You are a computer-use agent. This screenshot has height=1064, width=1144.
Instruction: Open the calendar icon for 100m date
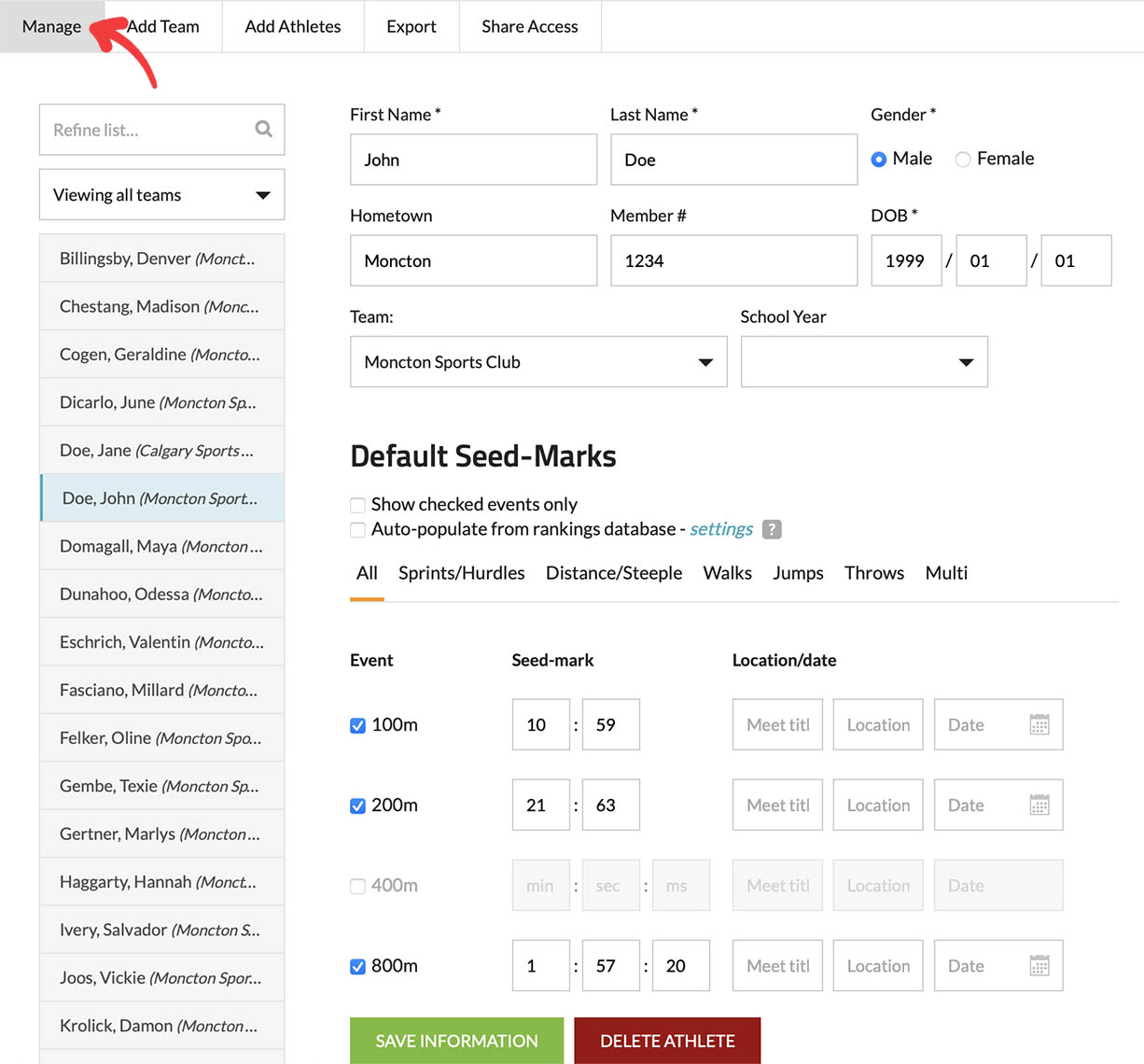pos(1039,724)
